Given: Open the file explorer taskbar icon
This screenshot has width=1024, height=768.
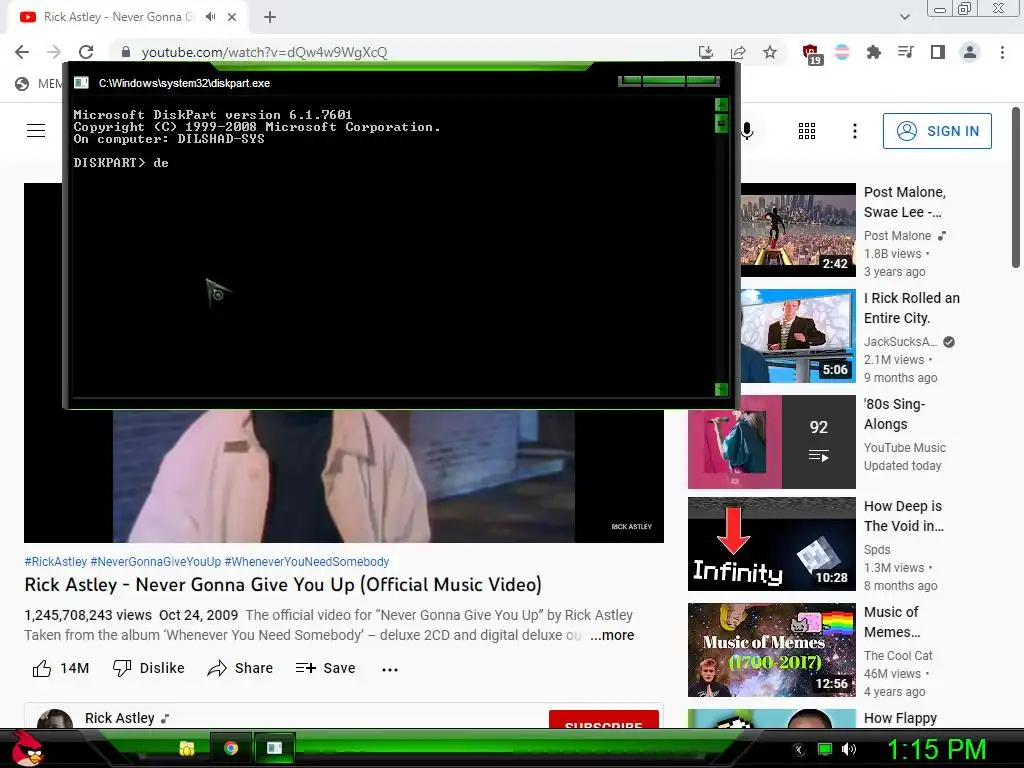Looking at the screenshot, I should tap(187, 748).
